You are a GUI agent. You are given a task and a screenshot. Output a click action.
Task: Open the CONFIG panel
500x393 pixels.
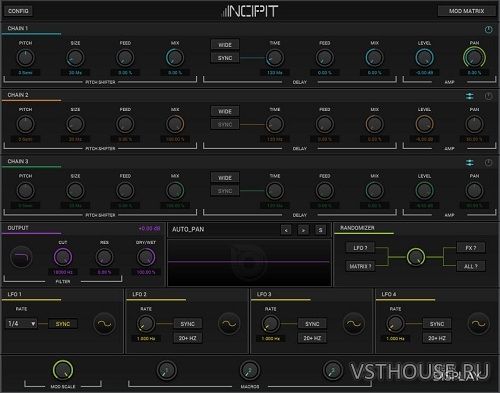[18, 11]
